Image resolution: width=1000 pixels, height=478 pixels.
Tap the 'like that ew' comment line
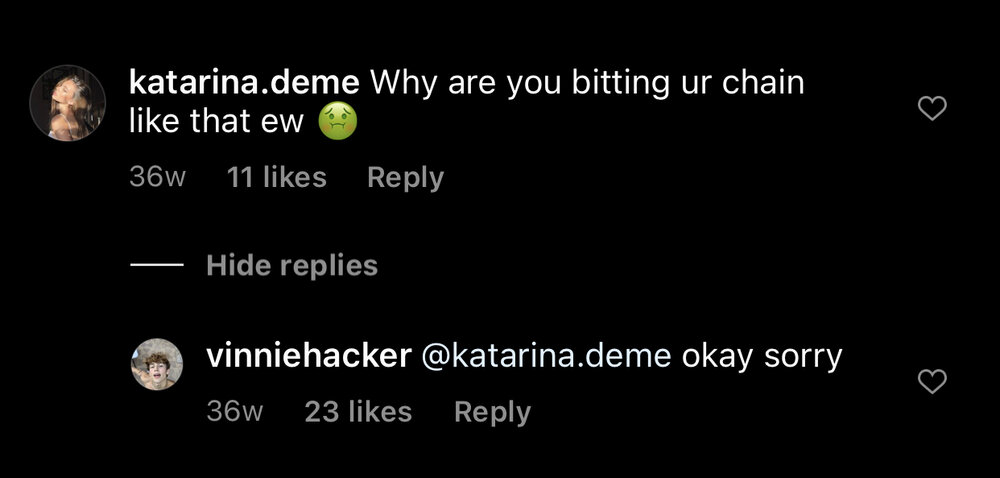(216, 122)
